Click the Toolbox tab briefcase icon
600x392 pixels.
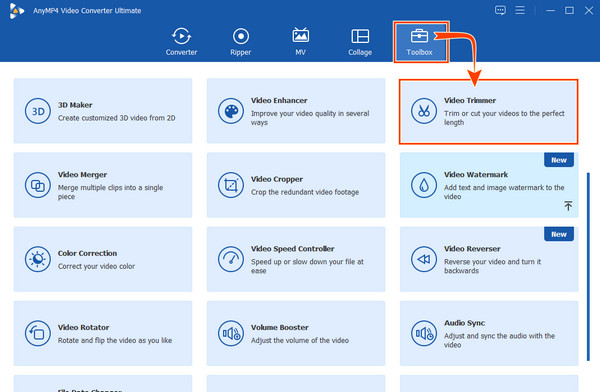coord(419,36)
